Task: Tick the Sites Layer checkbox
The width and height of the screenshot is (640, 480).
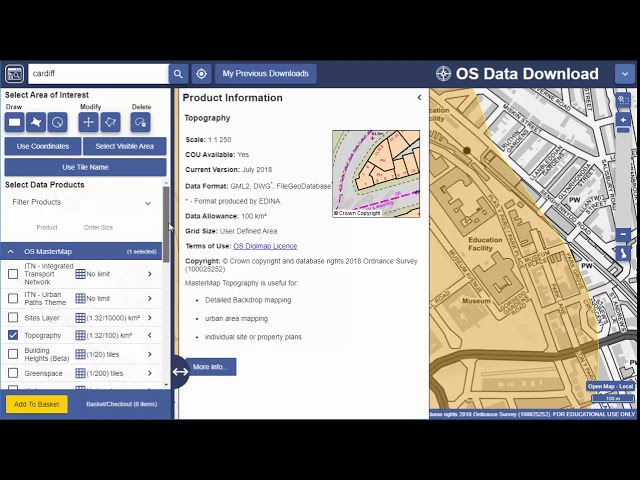Action: (13, 318)
